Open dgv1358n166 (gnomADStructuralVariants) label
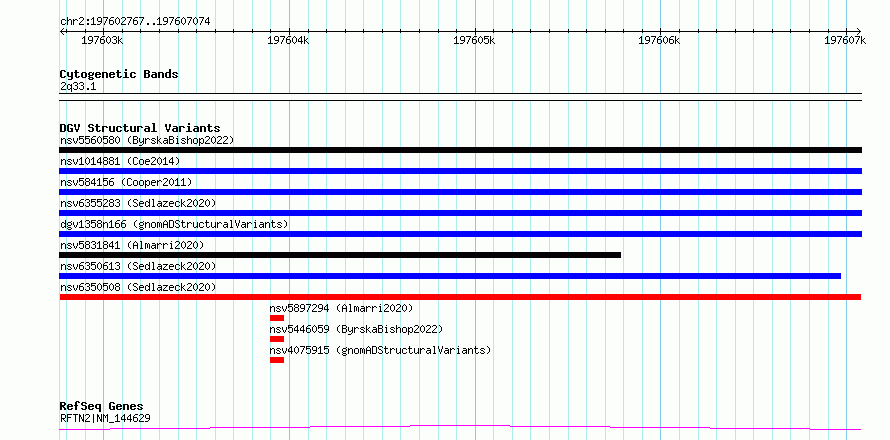This screenshot has height=440, width=890. pos(174,224)
